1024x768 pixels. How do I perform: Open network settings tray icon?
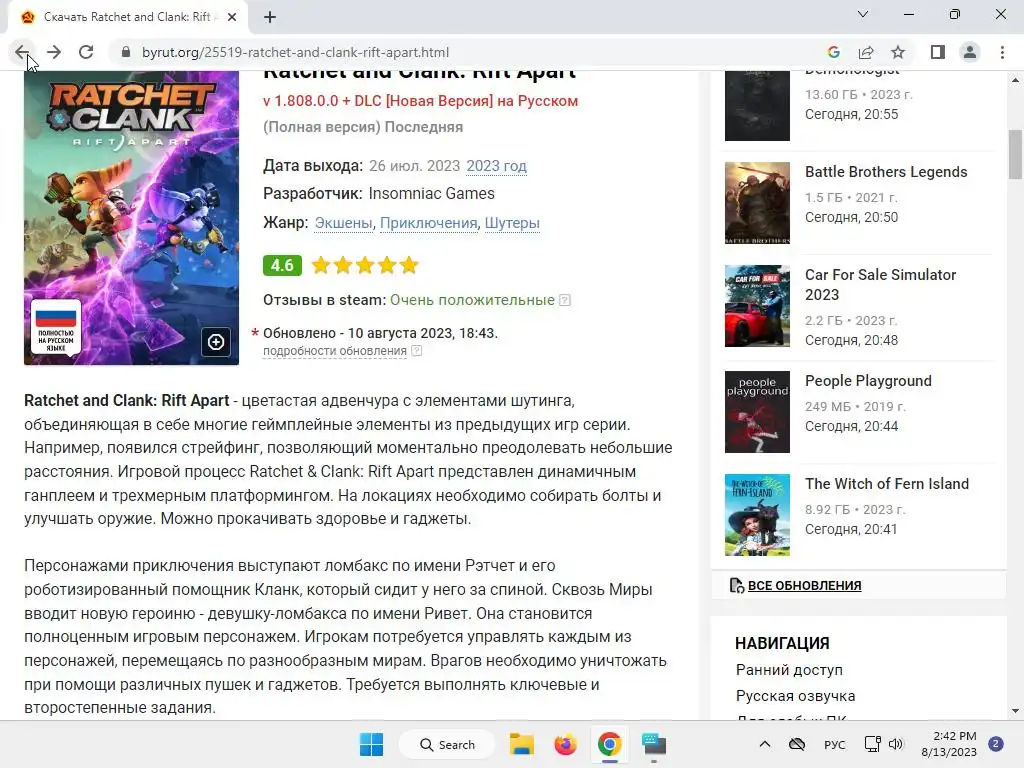pyautogui.click(x=872, y=744)
